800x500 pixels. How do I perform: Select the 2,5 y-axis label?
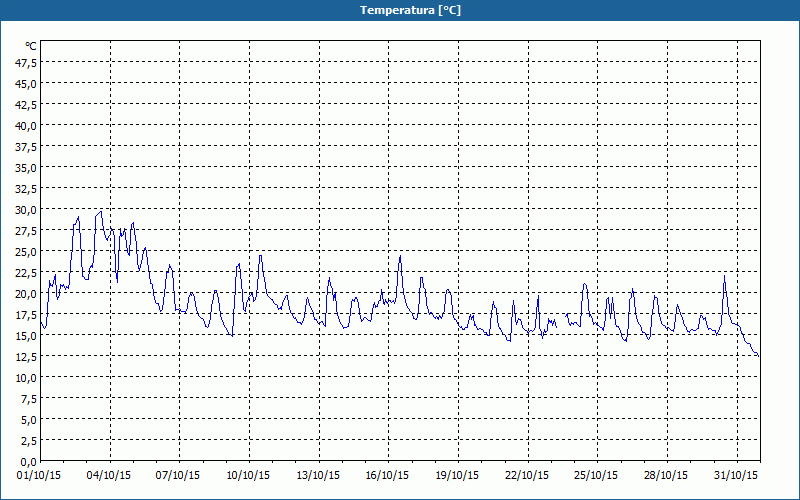(29, 441)
